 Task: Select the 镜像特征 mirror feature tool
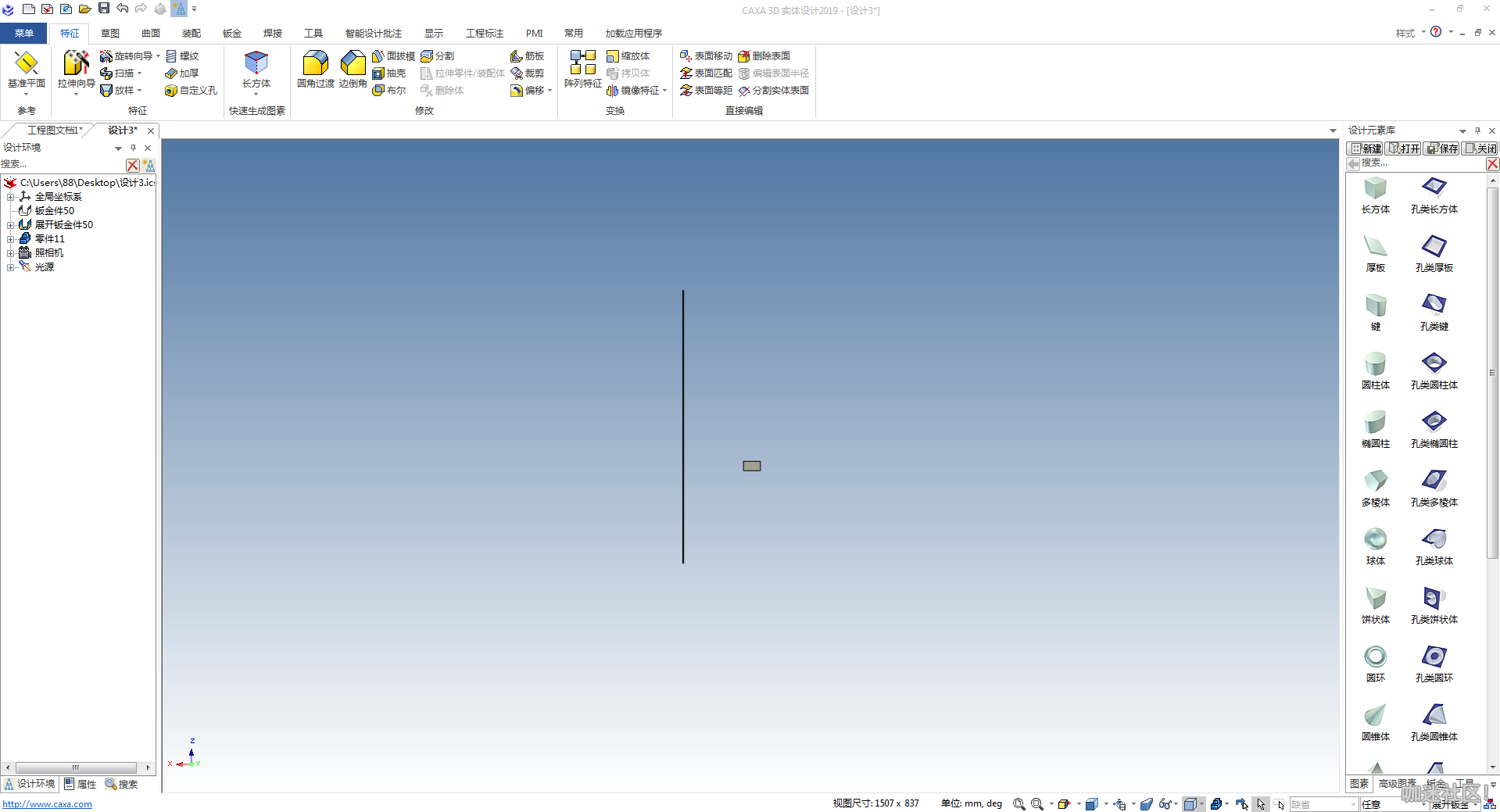(x=632, y=91)
